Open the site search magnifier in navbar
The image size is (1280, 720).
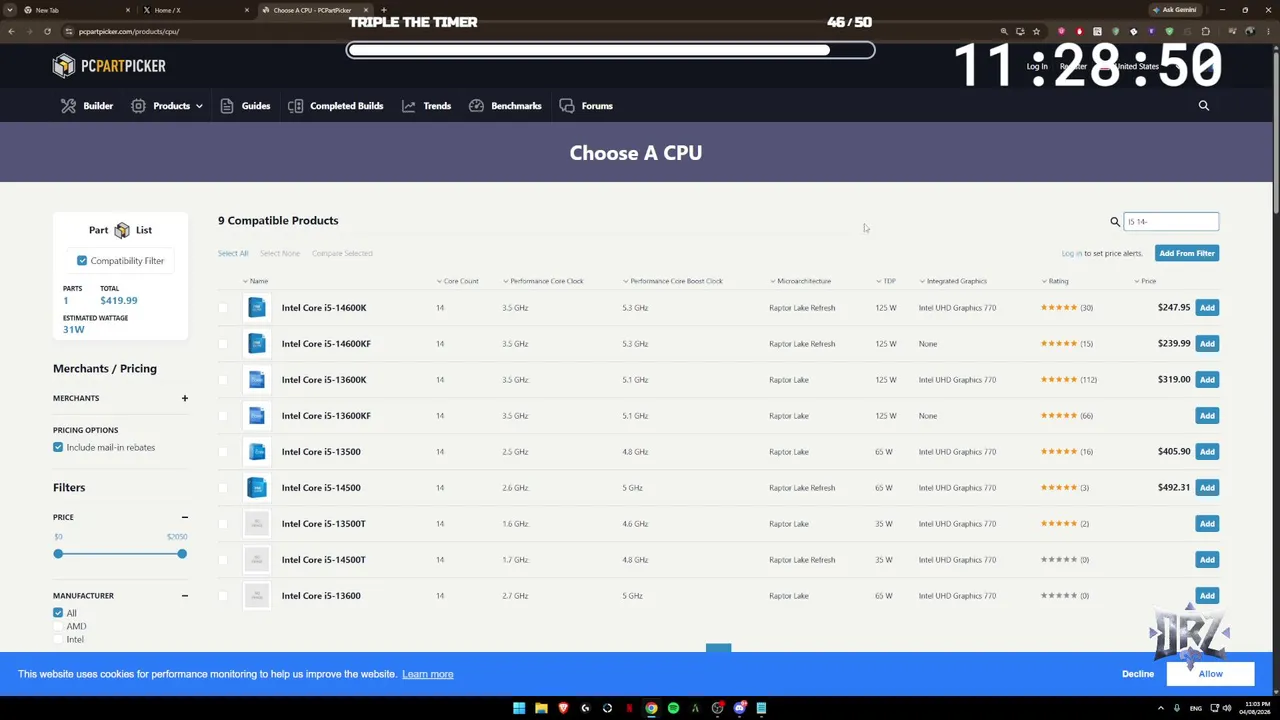tap(1204, 106)
